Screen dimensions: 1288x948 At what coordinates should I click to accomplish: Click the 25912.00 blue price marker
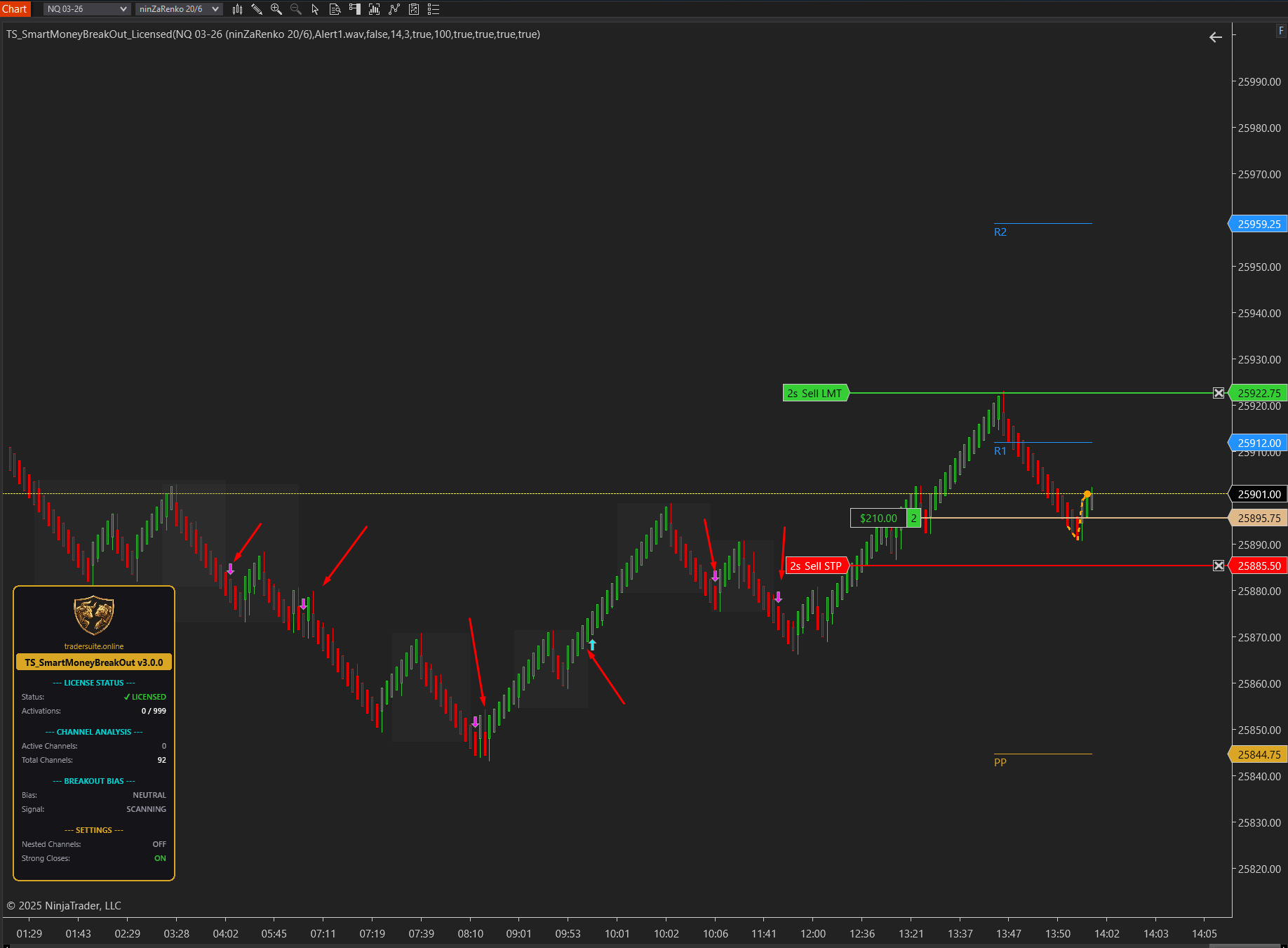tap(1259, 443)
